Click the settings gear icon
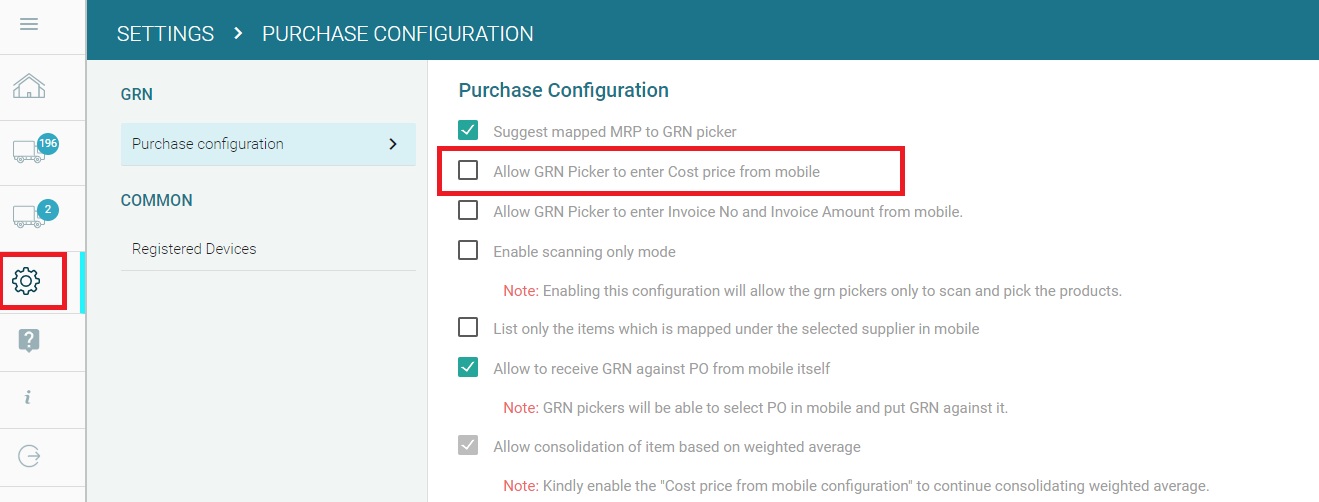 (27, 281)
